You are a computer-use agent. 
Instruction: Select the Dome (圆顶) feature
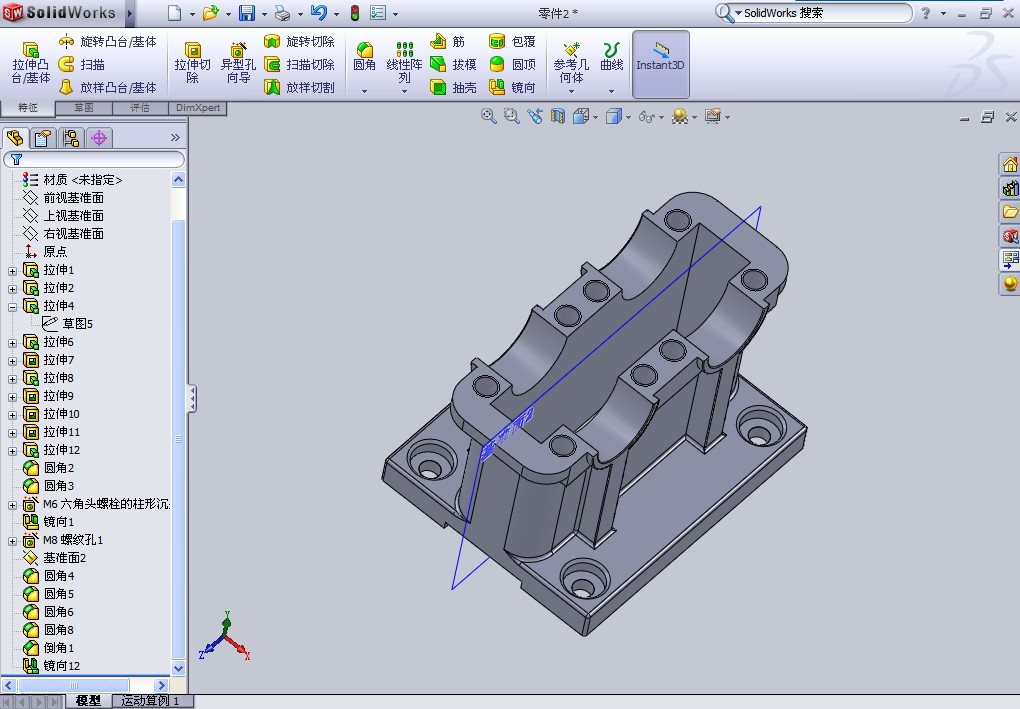[512, 64]
